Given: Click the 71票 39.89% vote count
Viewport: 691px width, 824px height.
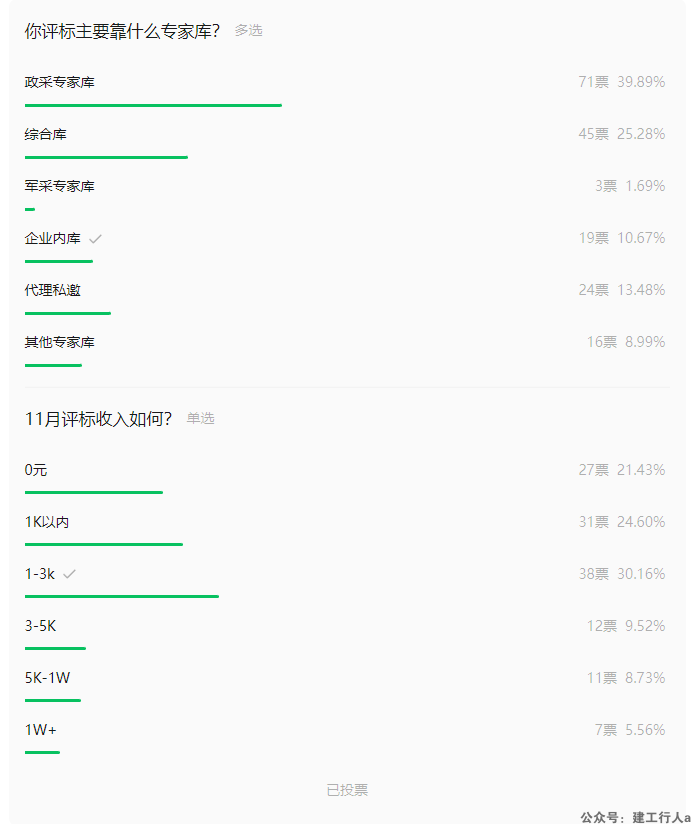Looking at the screenshot, I should coord(622,82).
